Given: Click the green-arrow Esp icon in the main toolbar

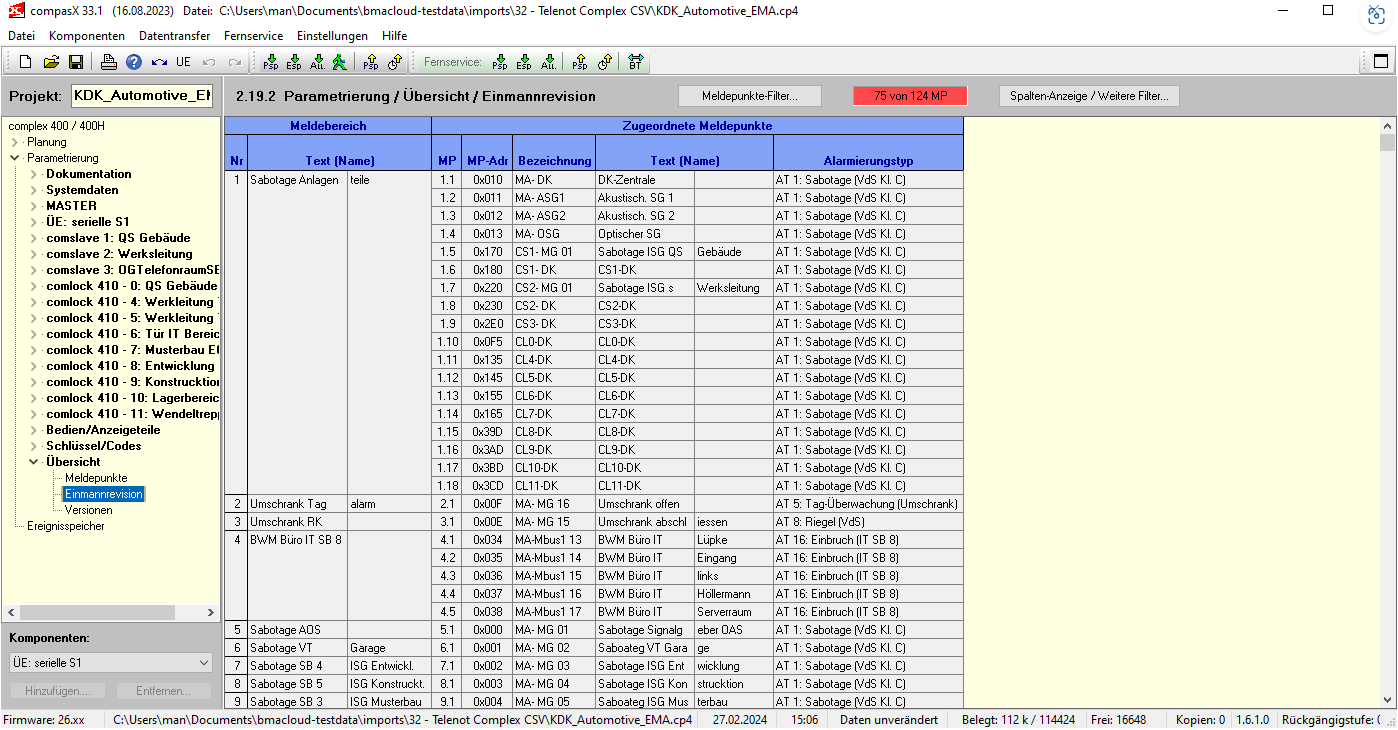Looking at the screenshot, I should click(294, 62).
